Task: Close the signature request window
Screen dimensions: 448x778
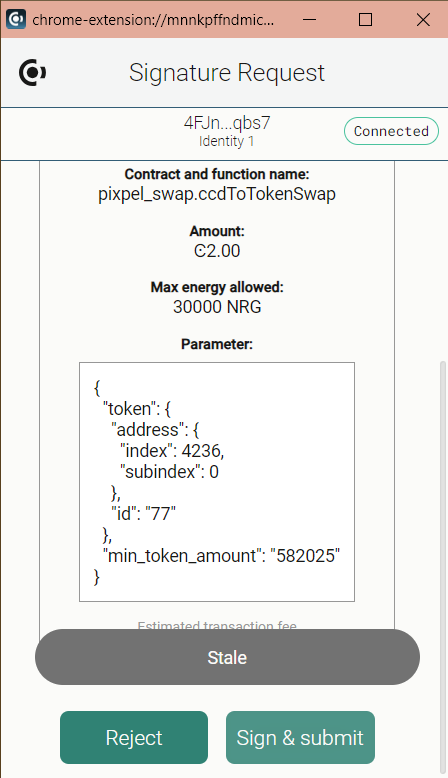Action: [x=423, y=19]
